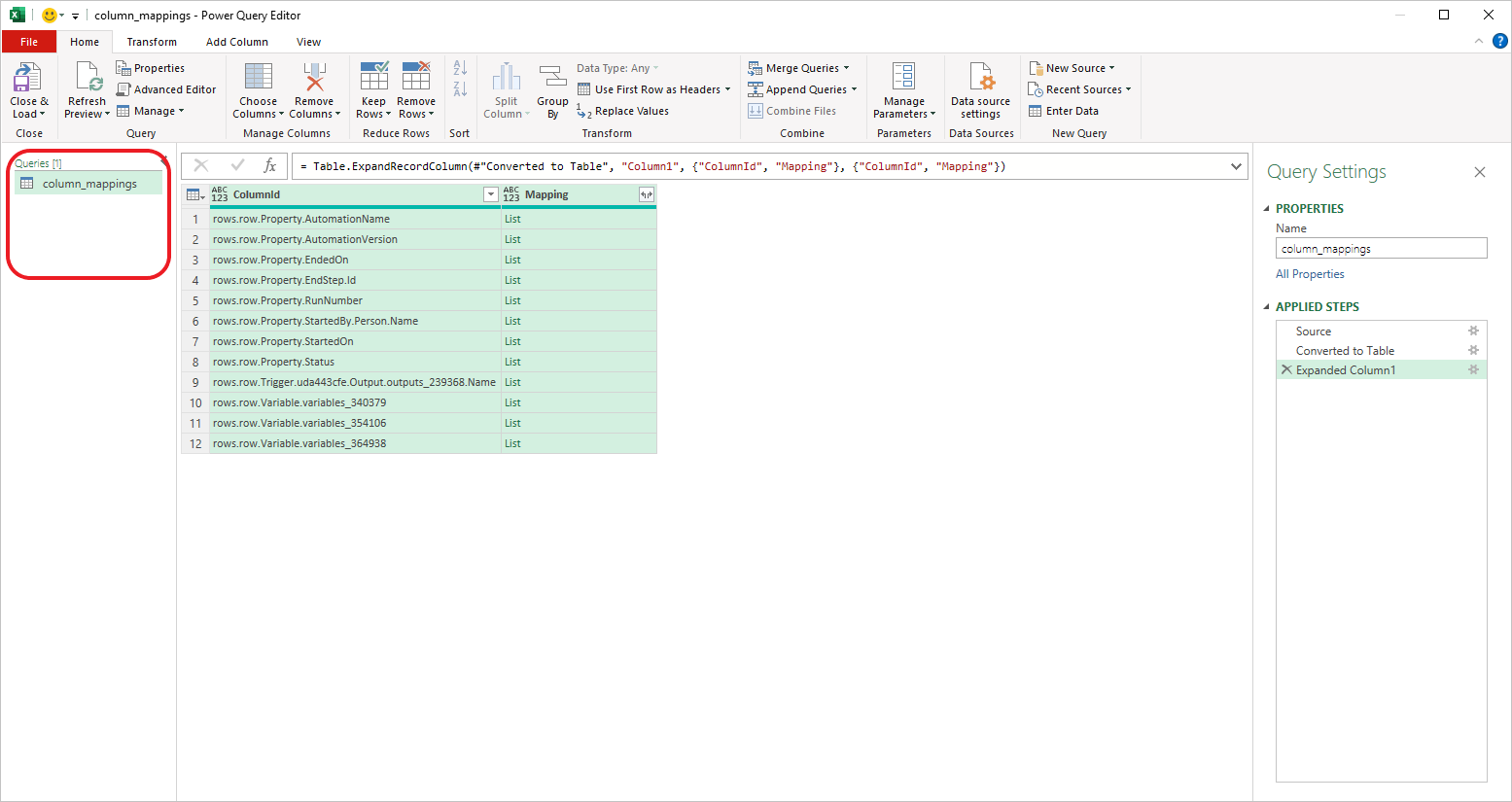Image resolution: width=1512 pixels, height=802 pixels.
Task: Close the Query Settings pane
Action: click(1480, 172)
